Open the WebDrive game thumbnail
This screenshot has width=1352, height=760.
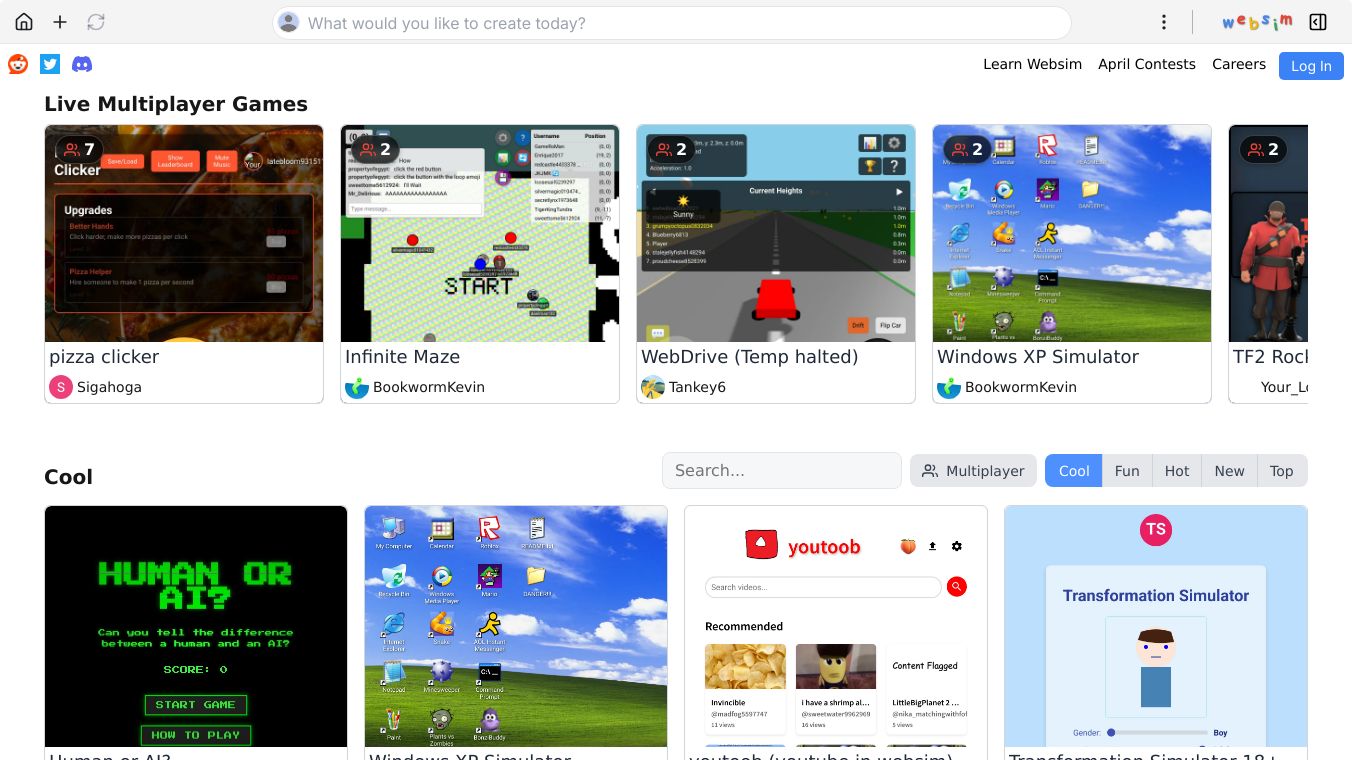[x=776, y=233]
